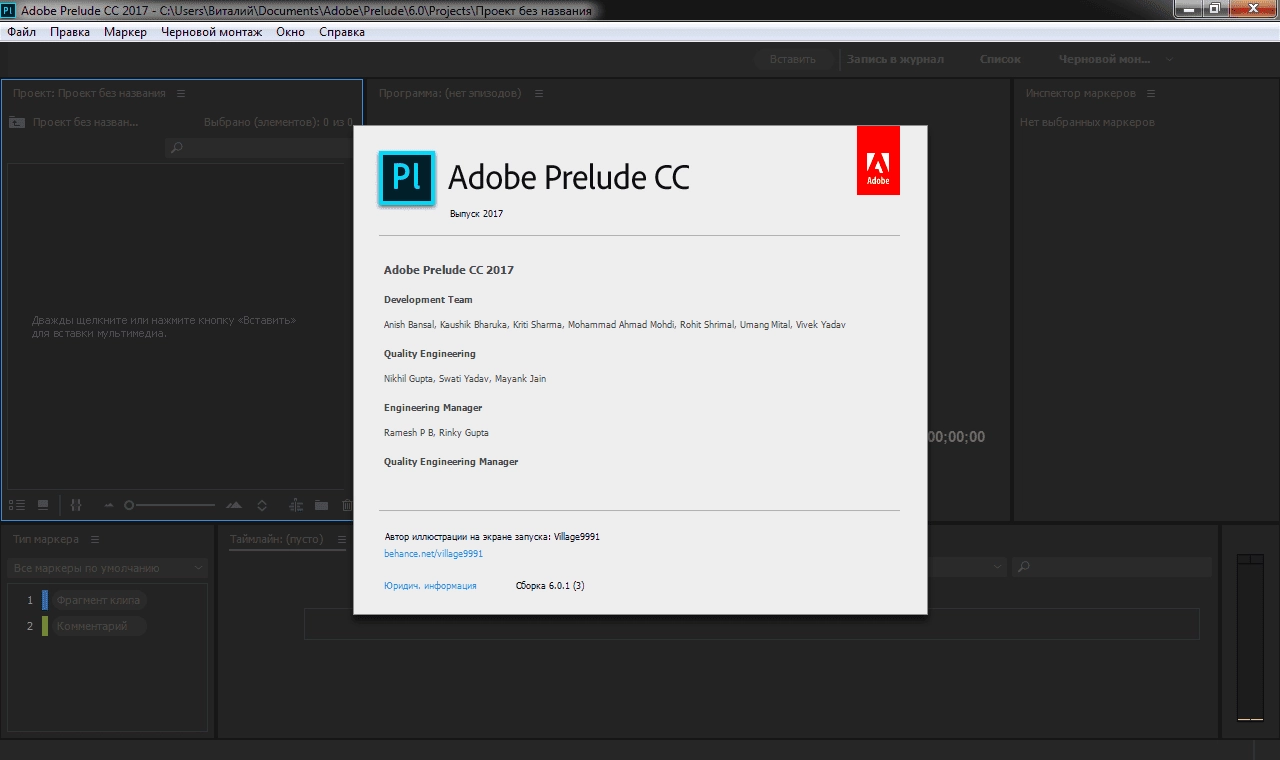Click the Вставить ingest button

click(793, 59)
